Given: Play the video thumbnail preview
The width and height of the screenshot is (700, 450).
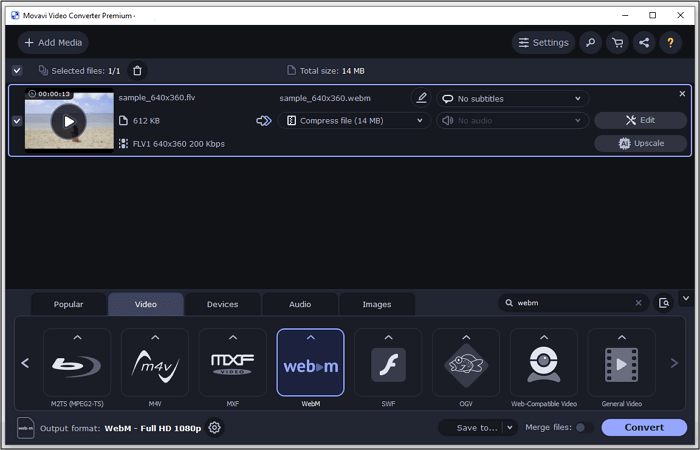Looking at the screenshot, I should [x=69, y=122].
